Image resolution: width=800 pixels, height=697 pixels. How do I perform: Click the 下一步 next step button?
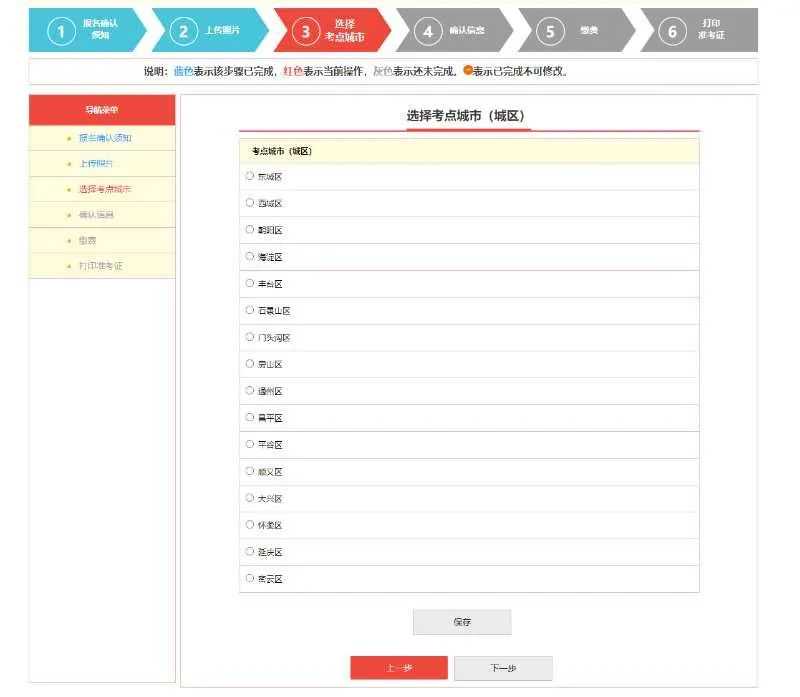click(x=502, y=668)
